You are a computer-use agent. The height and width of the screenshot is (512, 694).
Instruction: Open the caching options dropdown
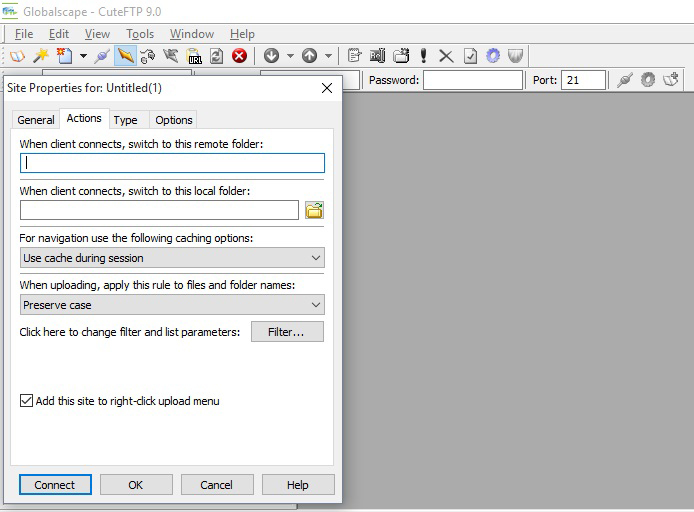click(x=172, y=258)
